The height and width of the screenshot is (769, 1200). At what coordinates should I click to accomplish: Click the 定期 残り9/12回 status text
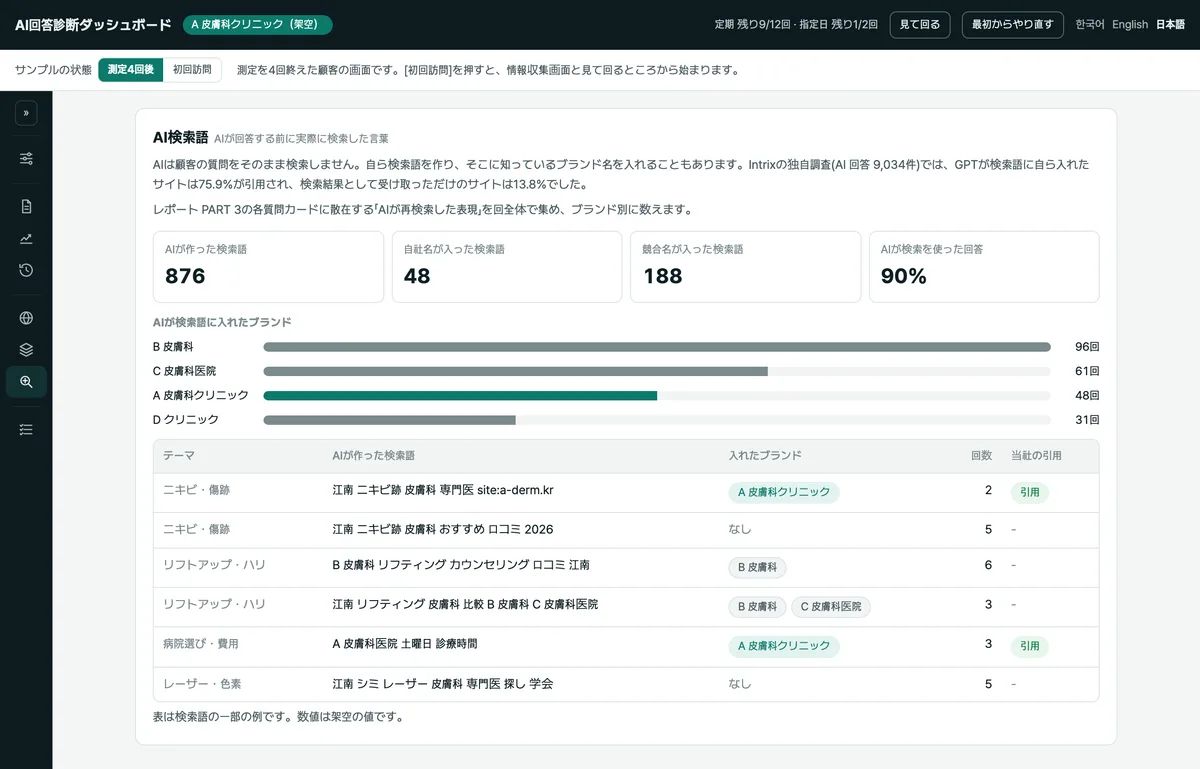tap(755, 25)
